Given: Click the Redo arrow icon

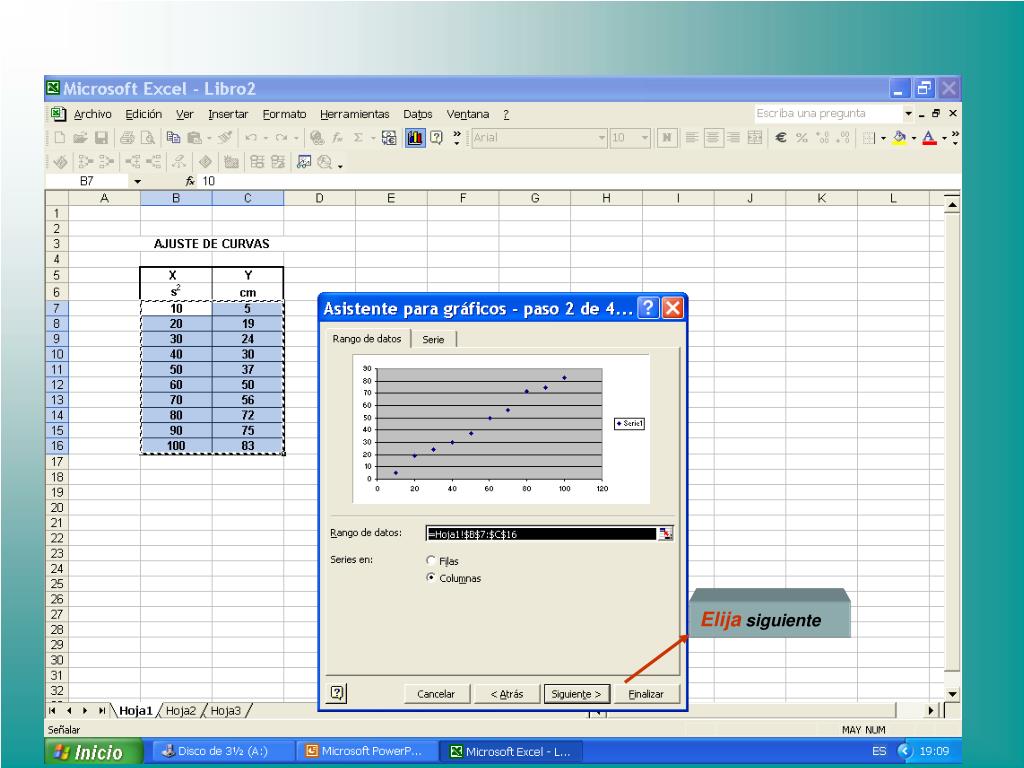Looking at the screenshot, I should [x=281, y=137].
